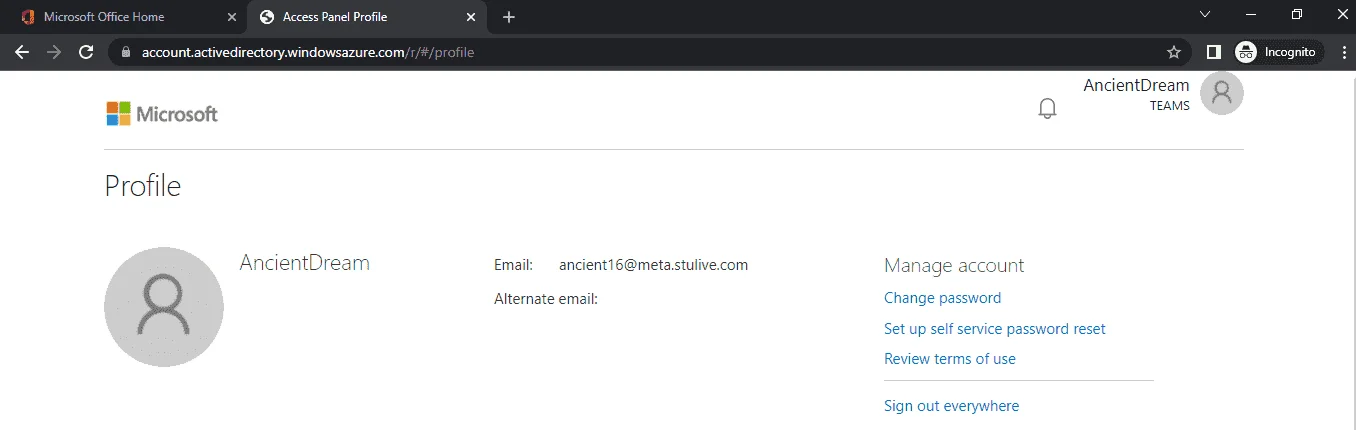Image resolution: width=1356 pixels, height=430 pixels.
Task: Open Review terms of use link
Action: 950,359
